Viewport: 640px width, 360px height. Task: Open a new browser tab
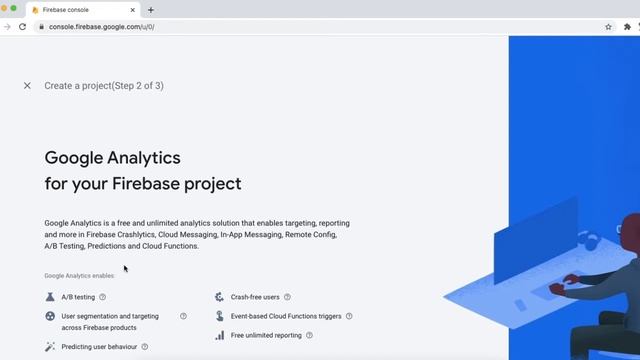point(151,10)
